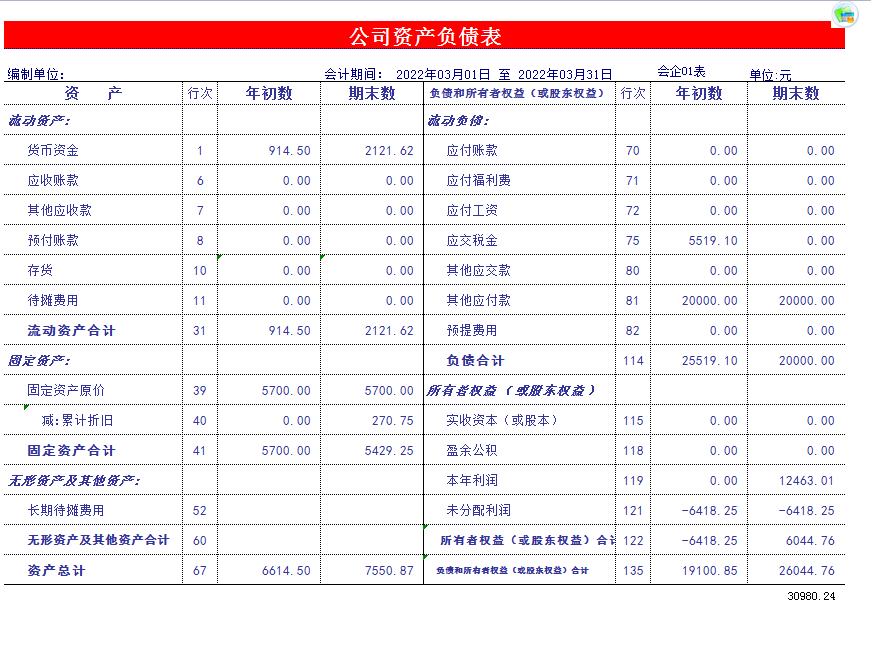Screen dimensions: 871x652
Task: Open the end date 2022年03月31日 picker
Action: tap(566, 72)
